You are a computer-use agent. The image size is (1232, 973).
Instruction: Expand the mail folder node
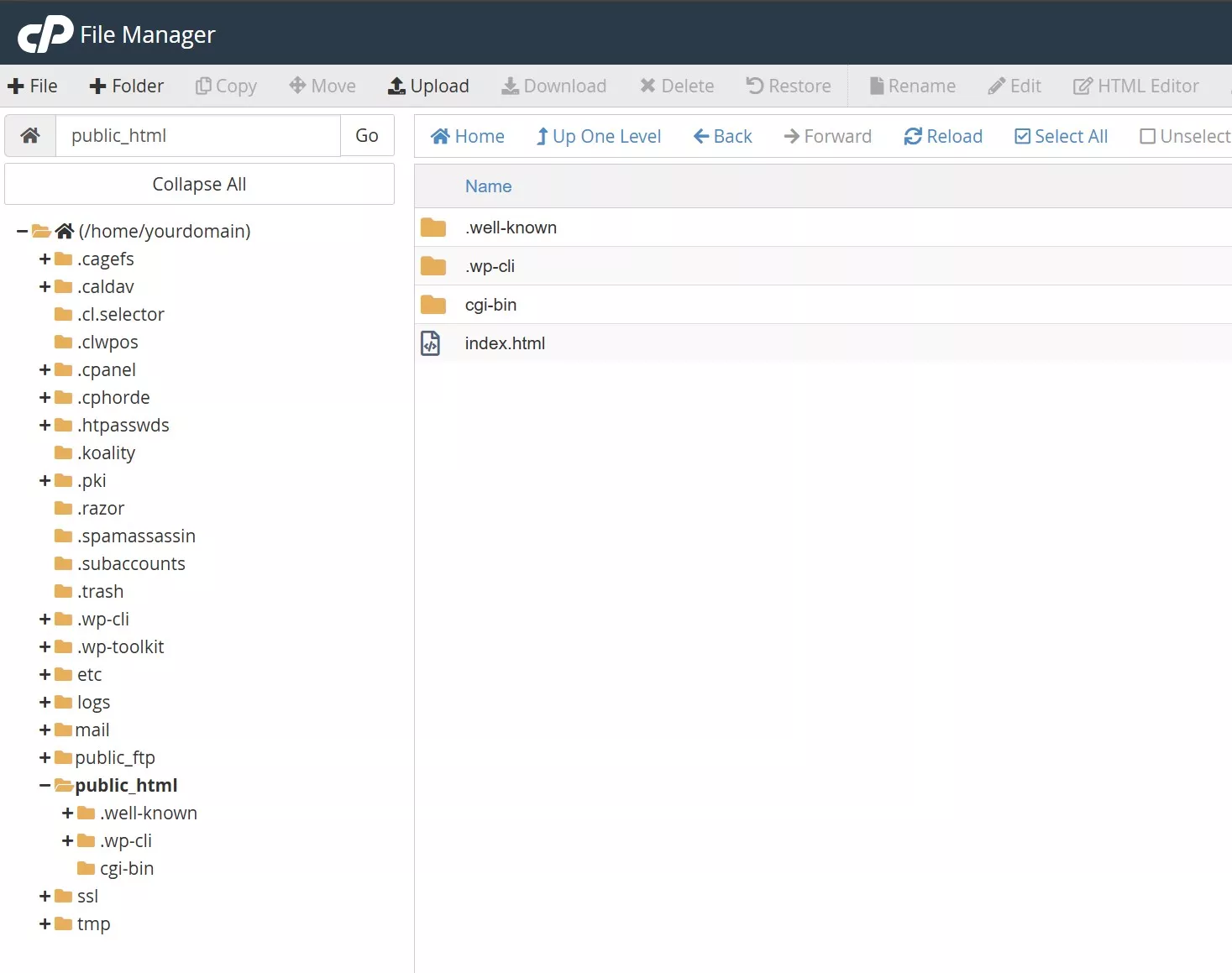pyautogui.click(x=45, y=730)
